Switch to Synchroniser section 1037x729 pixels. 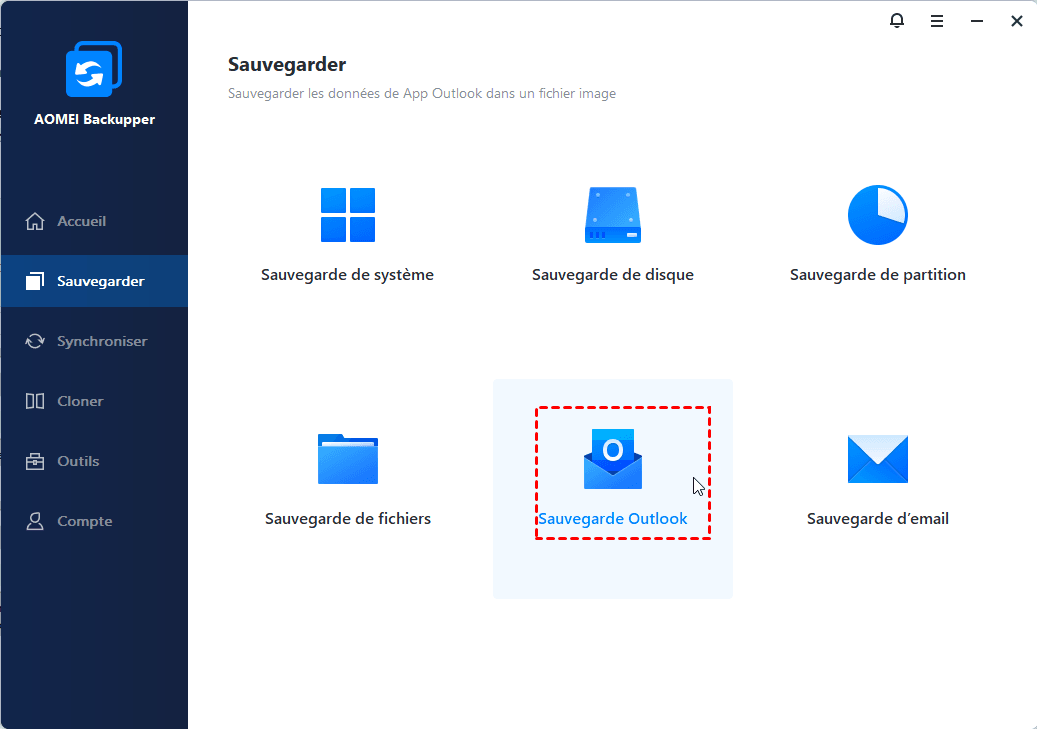pos(94,341)
